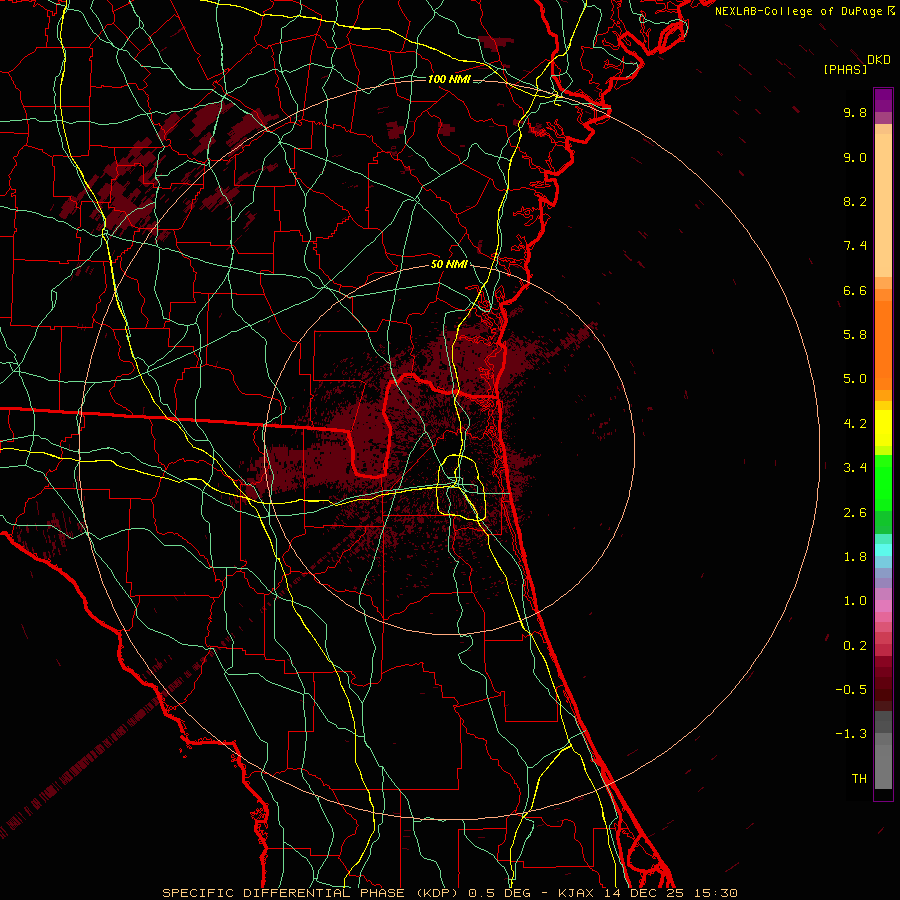Click the NEXLAB-College of DuPage label
Viewport: 900px width, 900px height.
pyautogui.click(x=799, y=11)
